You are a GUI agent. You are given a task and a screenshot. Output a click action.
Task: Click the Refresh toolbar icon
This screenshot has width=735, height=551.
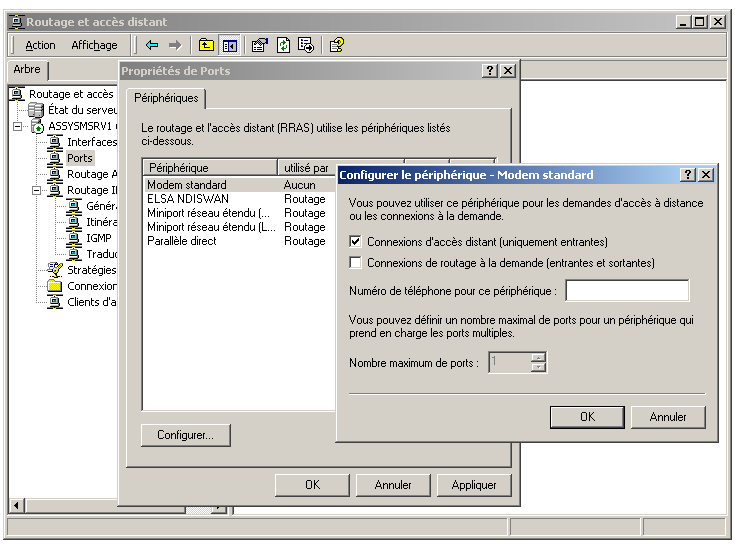coord(283,45)
